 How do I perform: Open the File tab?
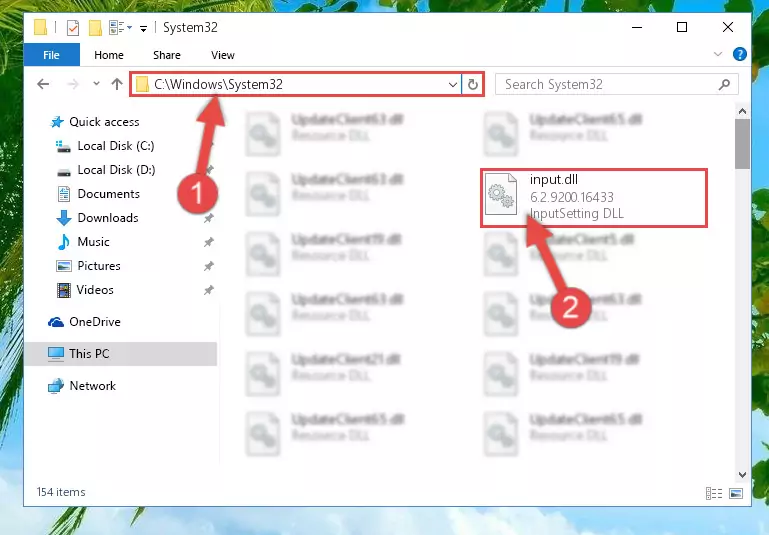(51, 55)
